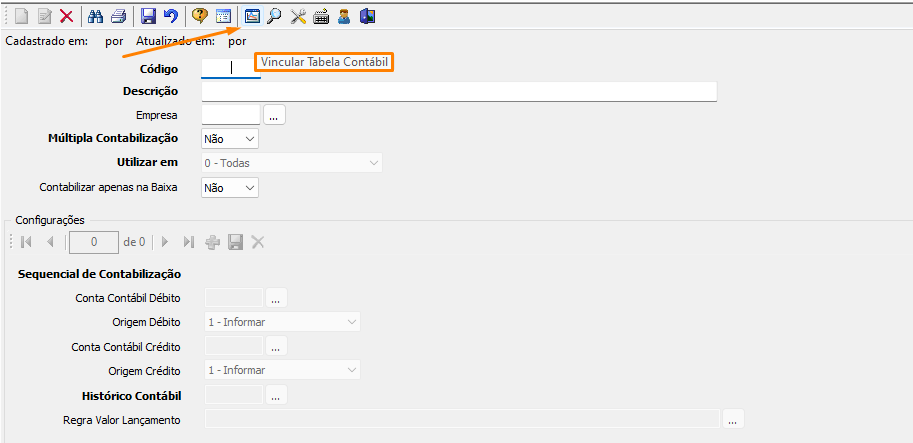Image resolution: width=913 pixels, height=443 pixels.
Task: Open the Utilizar em dropdown
Action: click(292, 163)
